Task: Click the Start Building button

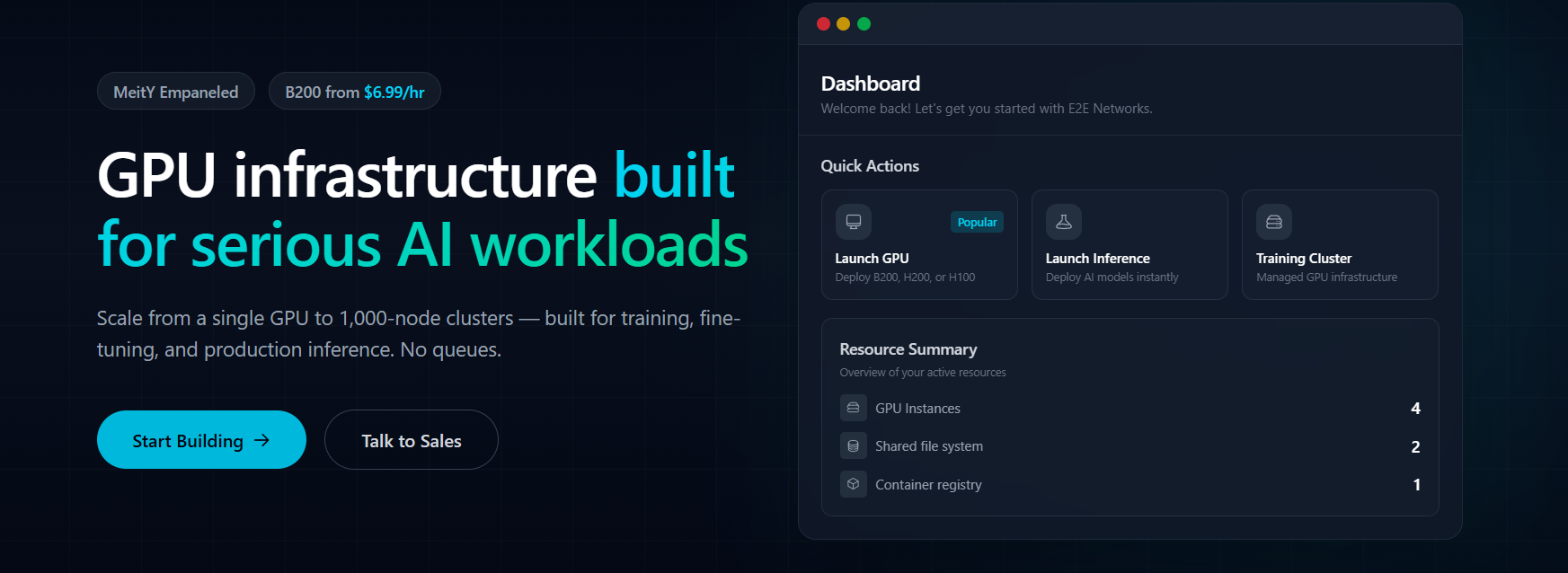Action: coord(201,440)
